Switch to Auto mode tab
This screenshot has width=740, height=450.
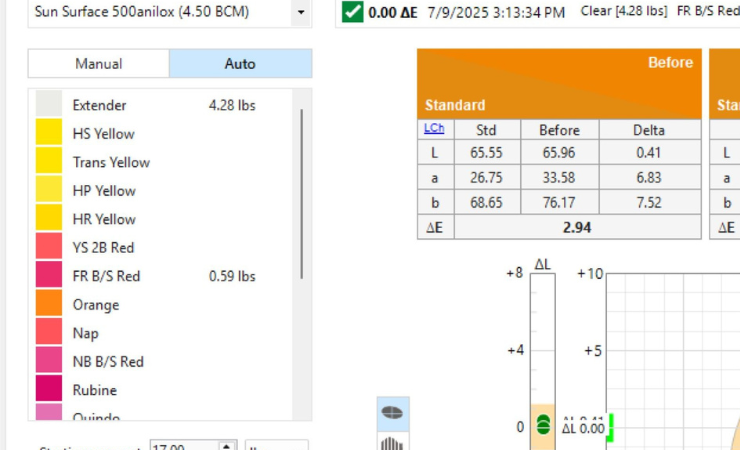(x=240, y=64)
